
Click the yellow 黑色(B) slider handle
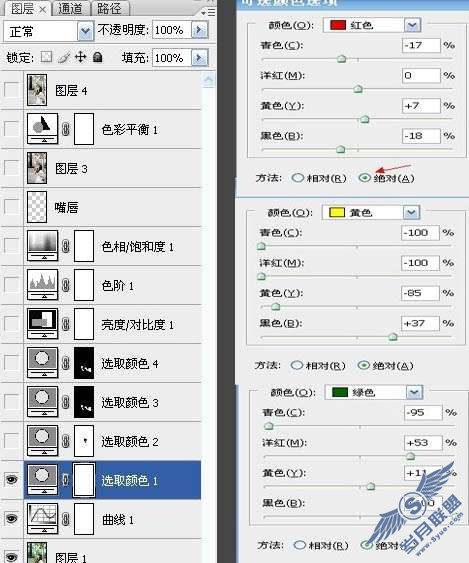pyautogui.click(x=393, y=337)
